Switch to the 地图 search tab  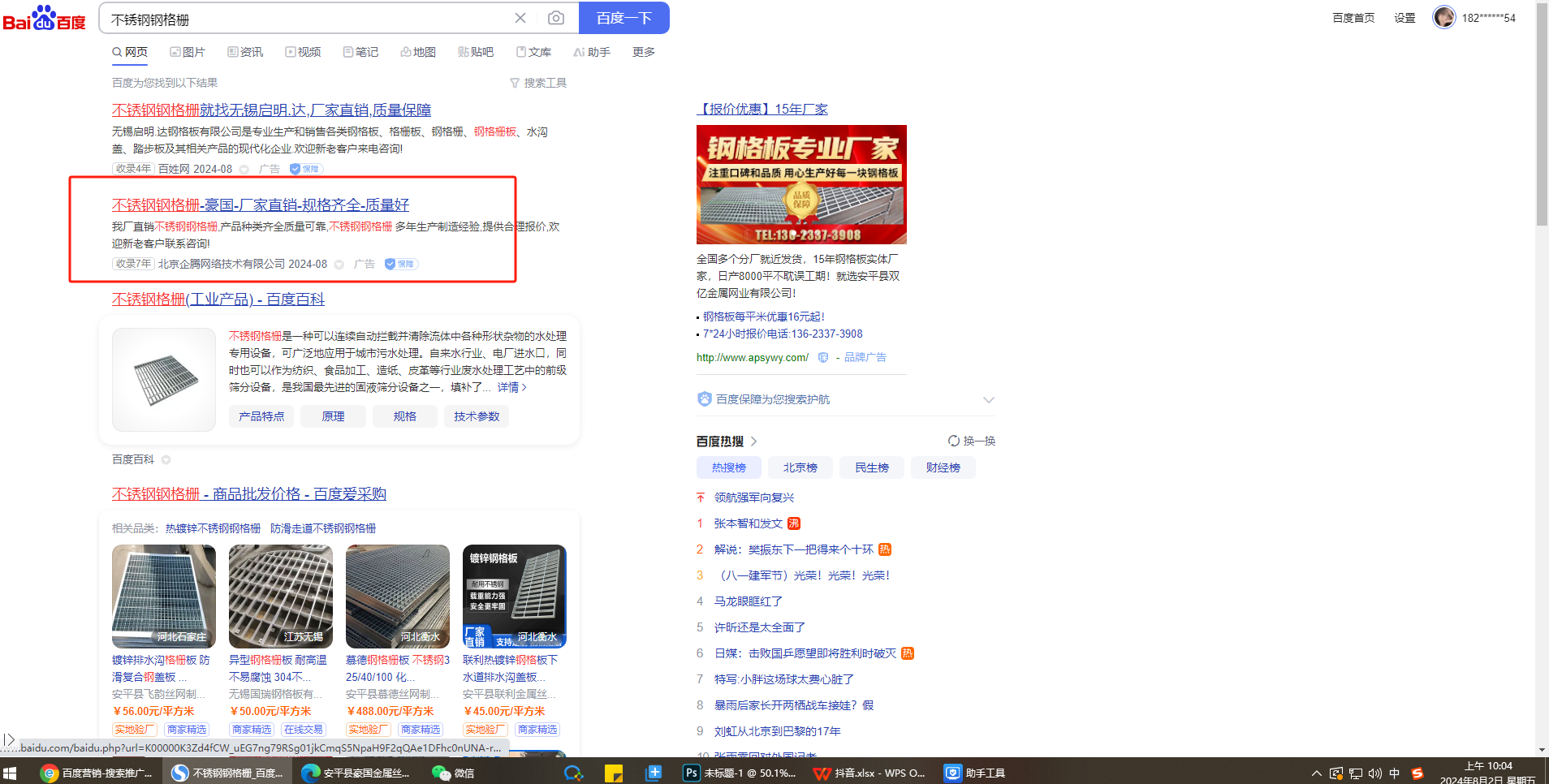pos(418,52)
